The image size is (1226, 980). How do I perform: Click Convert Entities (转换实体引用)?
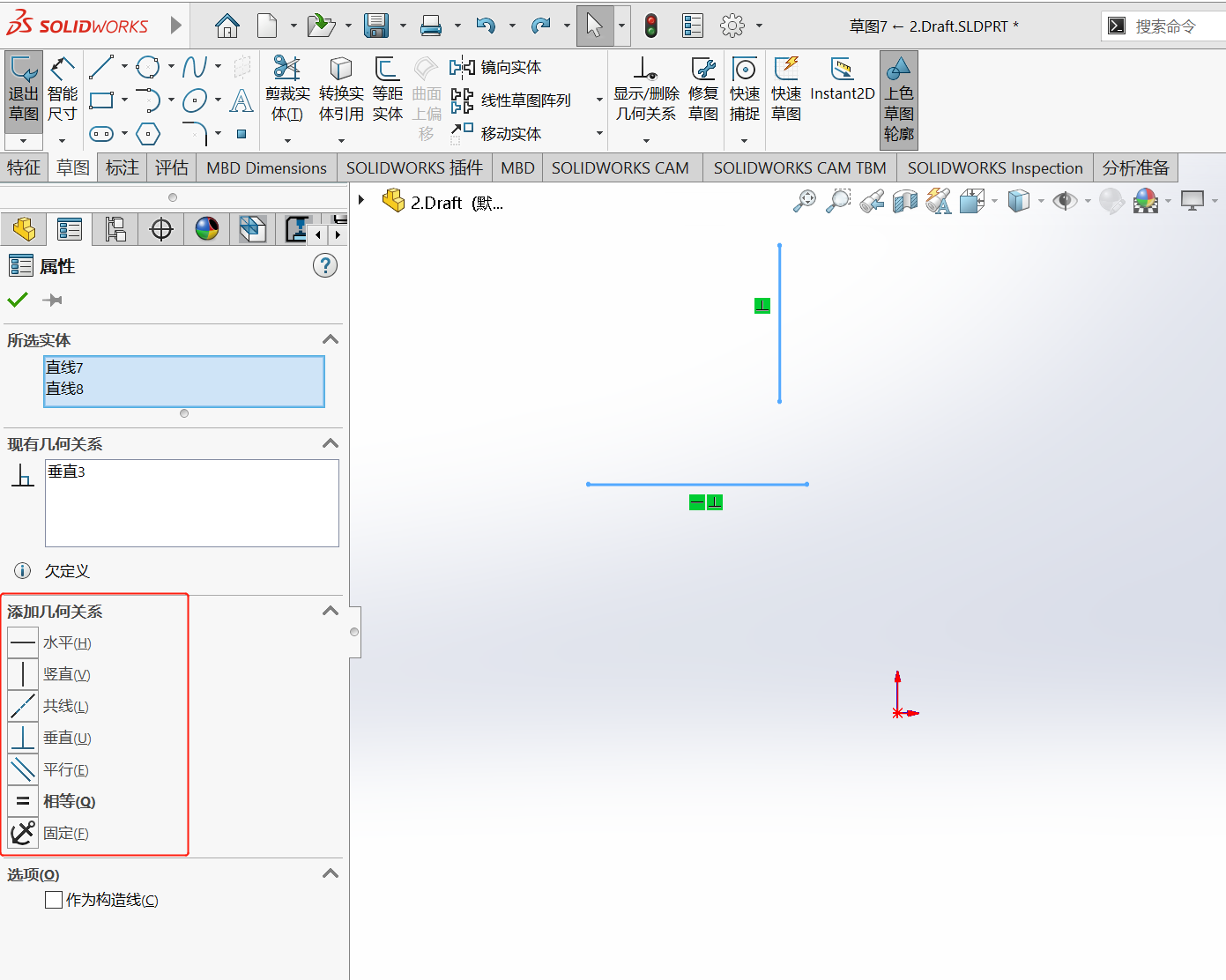click(x=341, y=89)
